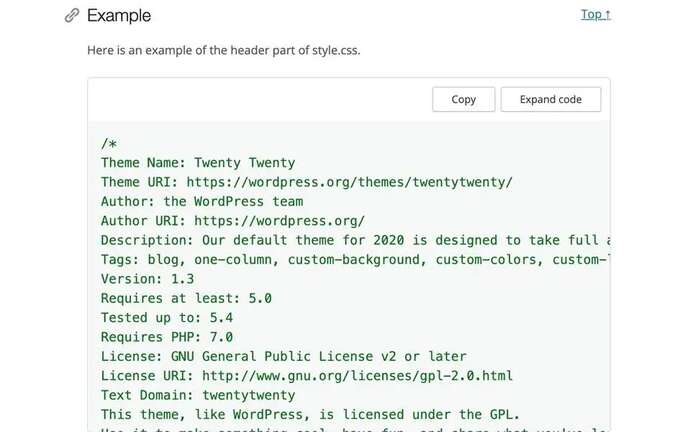Jump to the page top via Top link

point(595,15)
